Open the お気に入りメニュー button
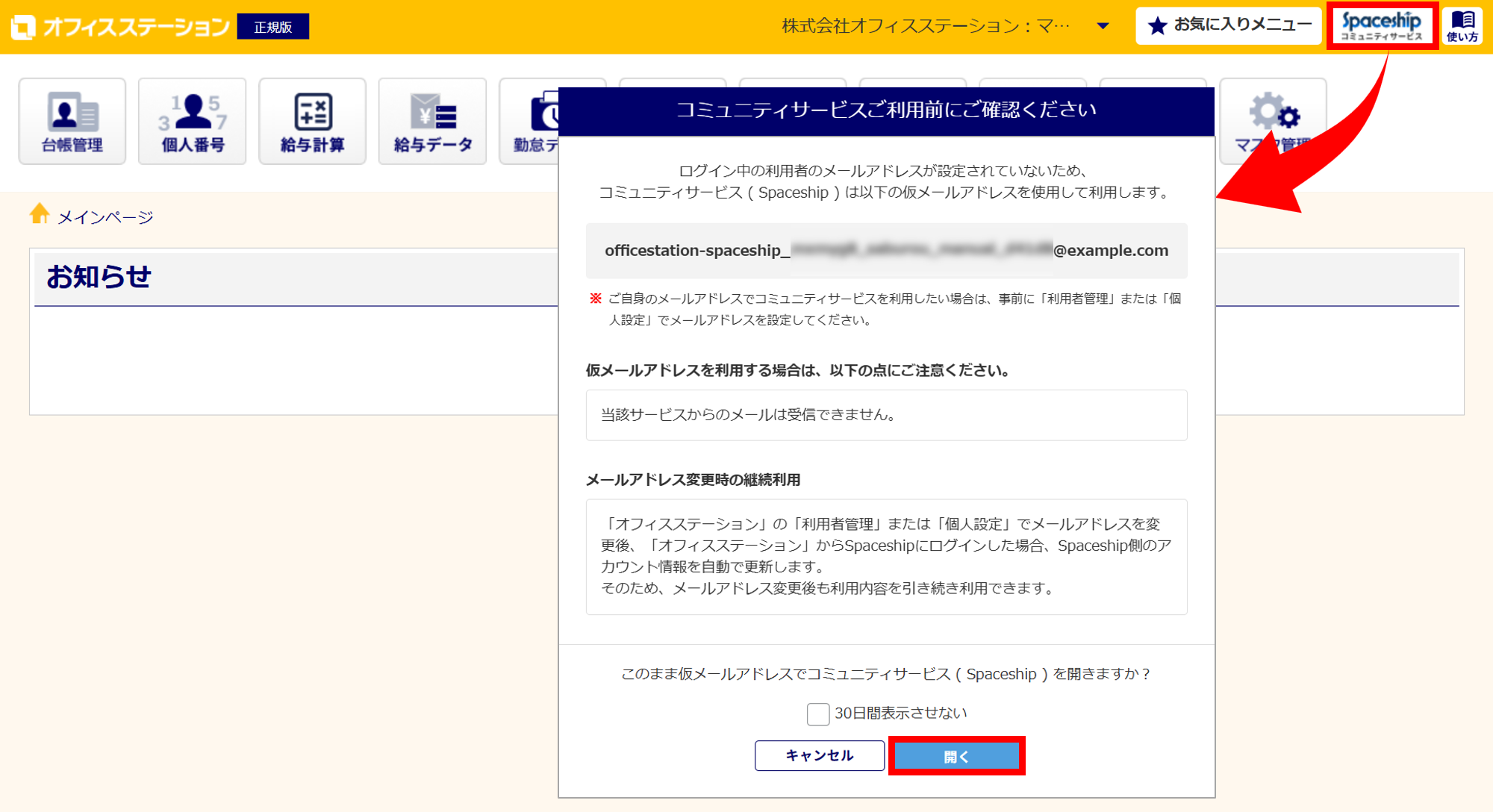The width and height of the screenshot is (1493, 812). [x=1229, y=26]
